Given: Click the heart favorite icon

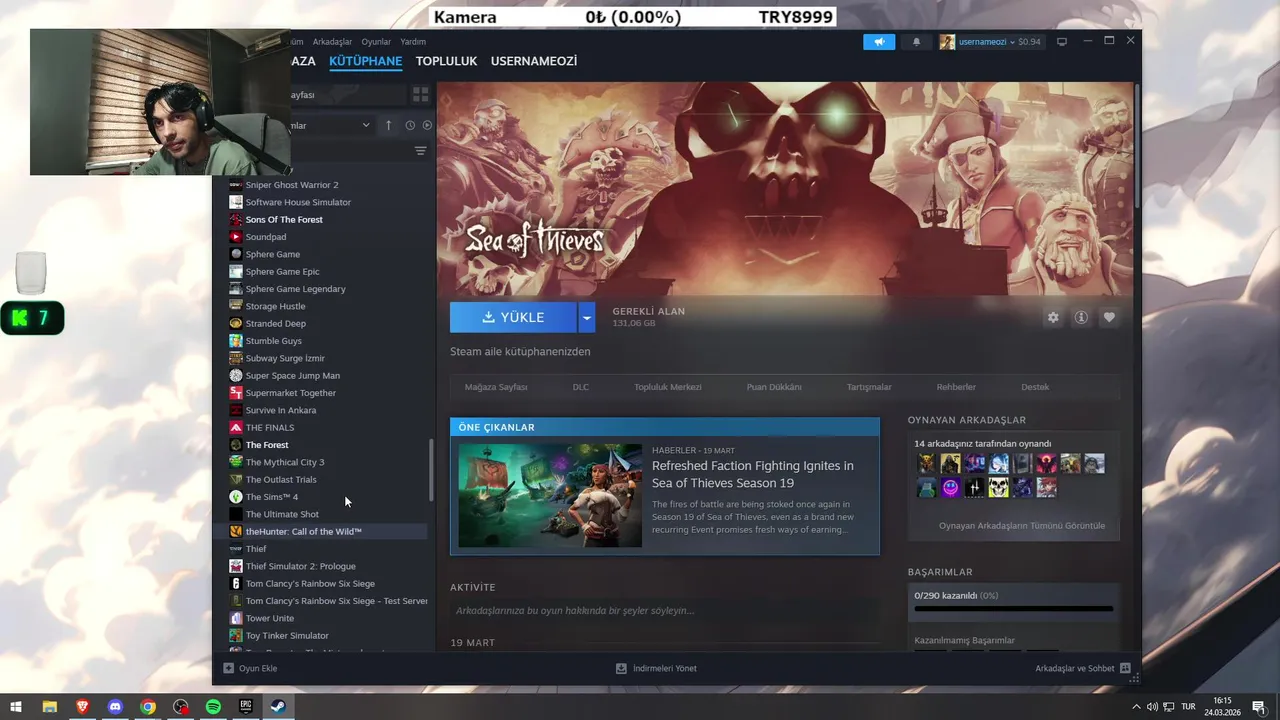Looking at the screenshot, I should click(1109, 317).
